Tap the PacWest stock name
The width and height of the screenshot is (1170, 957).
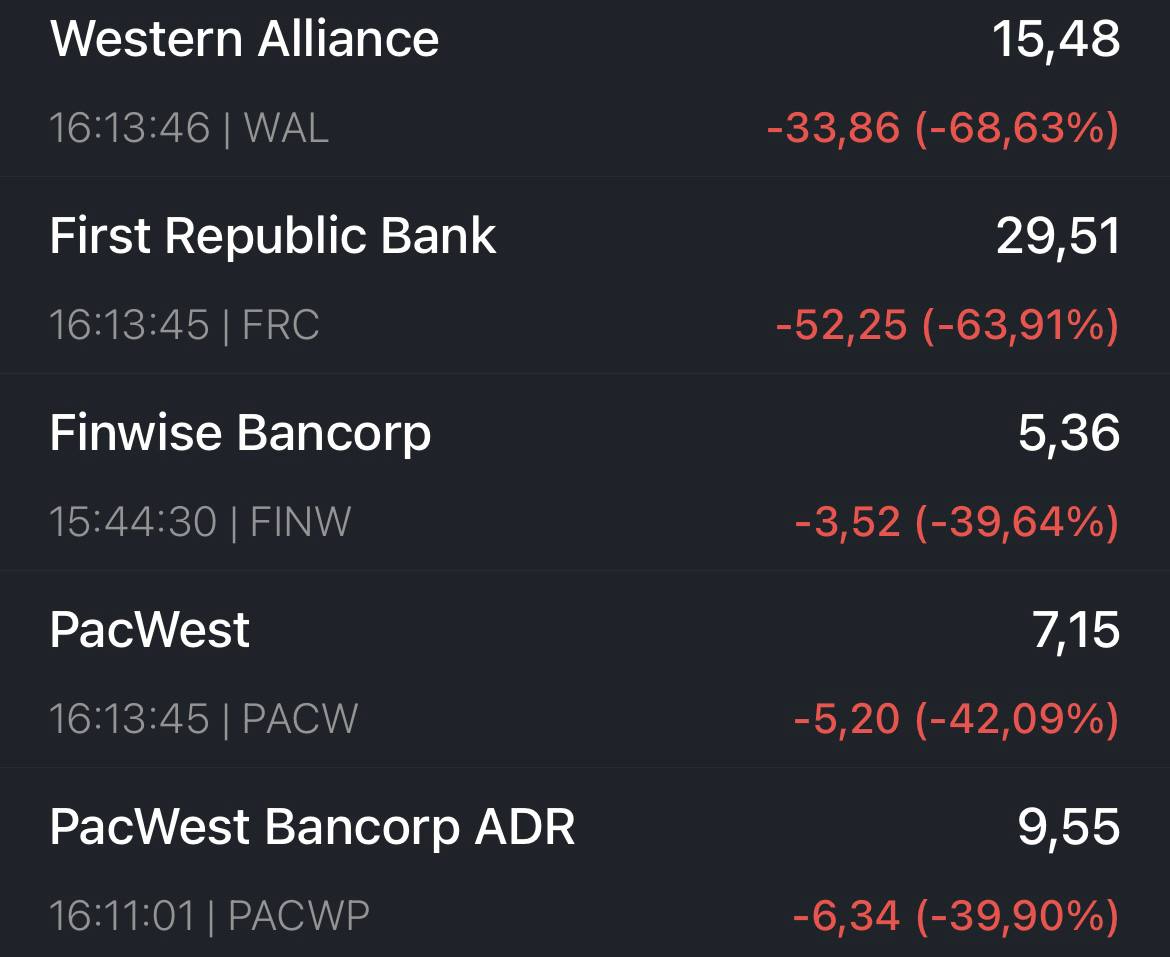[149, 630]
